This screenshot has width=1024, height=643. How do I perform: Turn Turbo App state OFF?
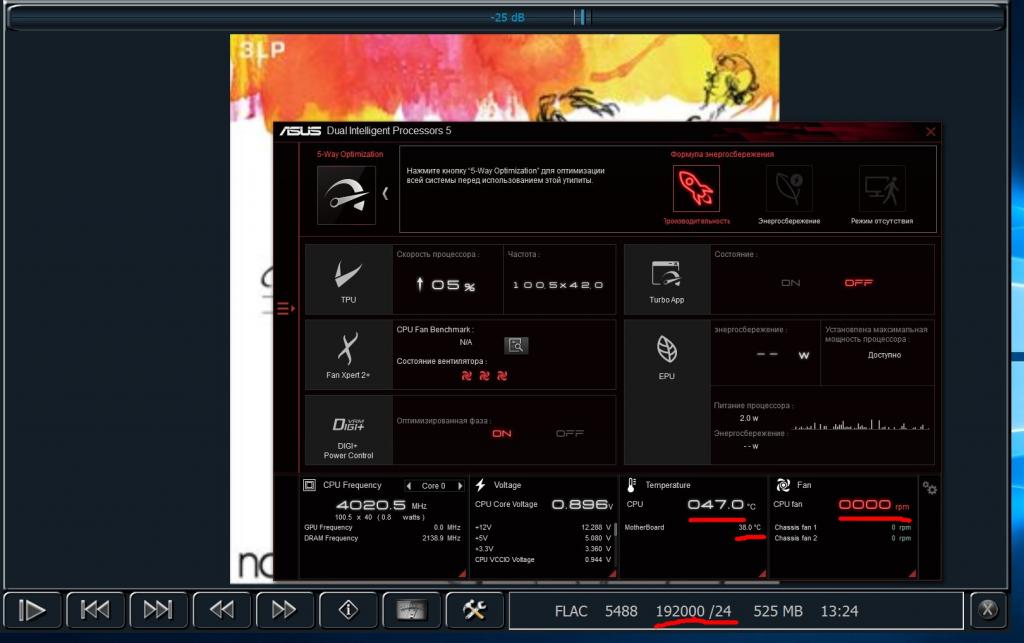click(858, 283)
